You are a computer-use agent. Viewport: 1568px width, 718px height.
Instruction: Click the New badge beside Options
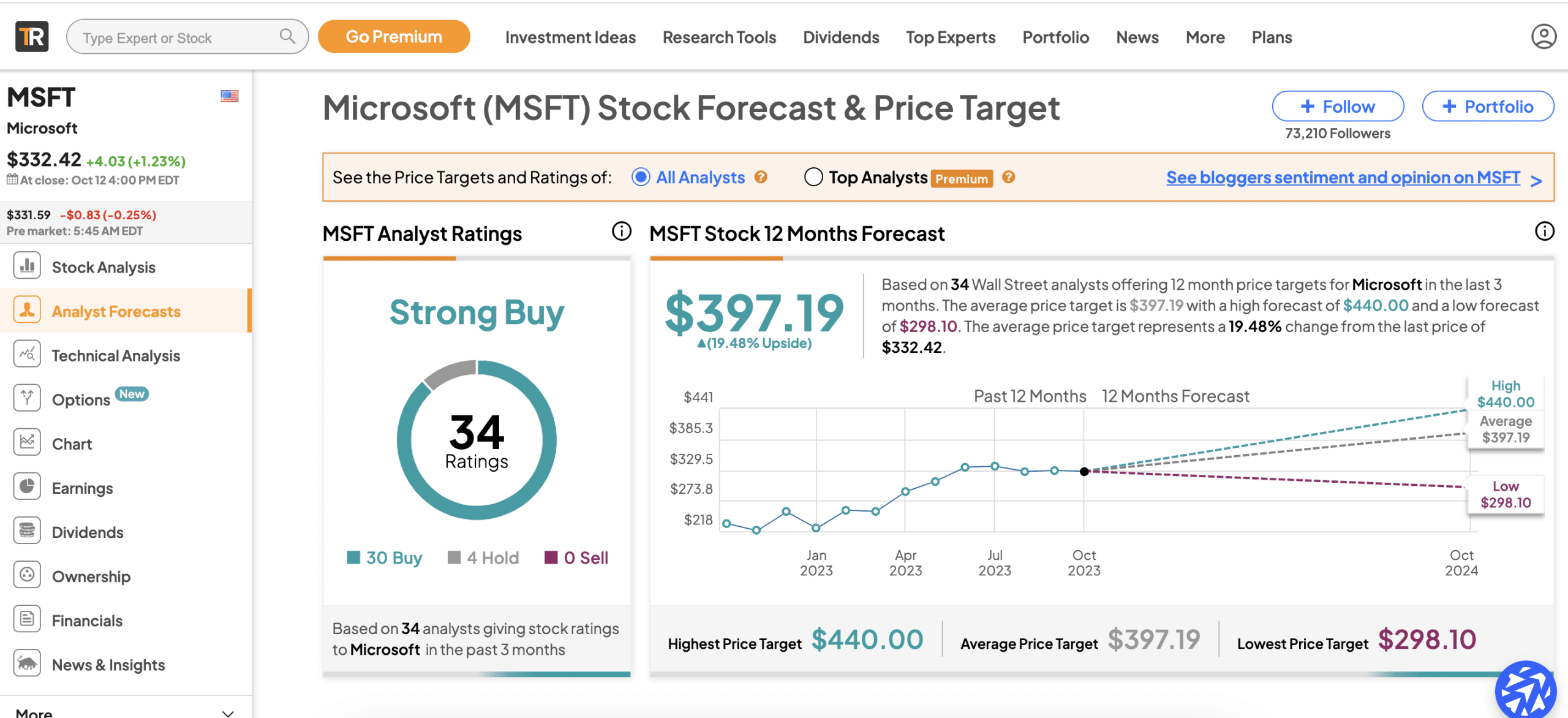132,394
